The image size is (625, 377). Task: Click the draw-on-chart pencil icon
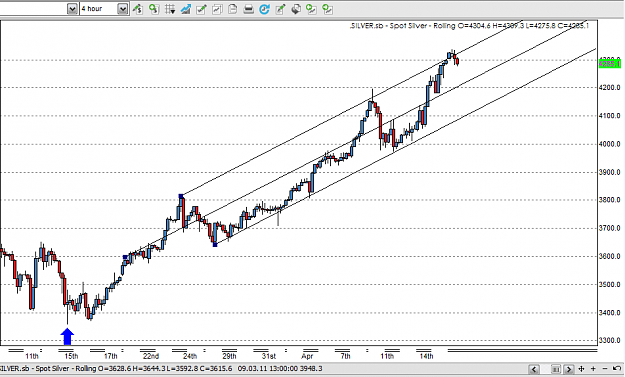(x=280, y=9)
